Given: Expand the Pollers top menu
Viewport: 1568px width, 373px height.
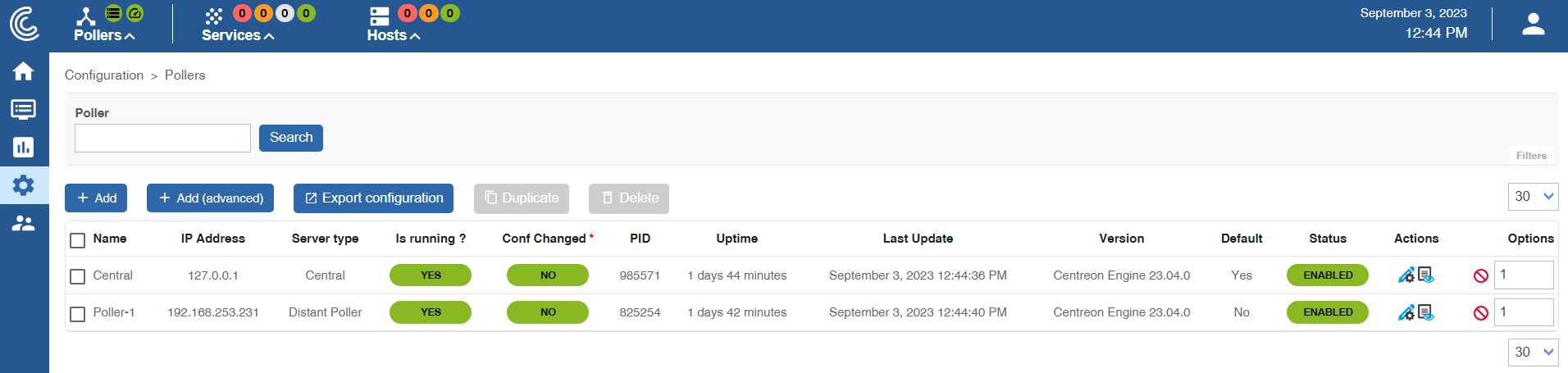Looking at the screenshot, I should 104,35.
